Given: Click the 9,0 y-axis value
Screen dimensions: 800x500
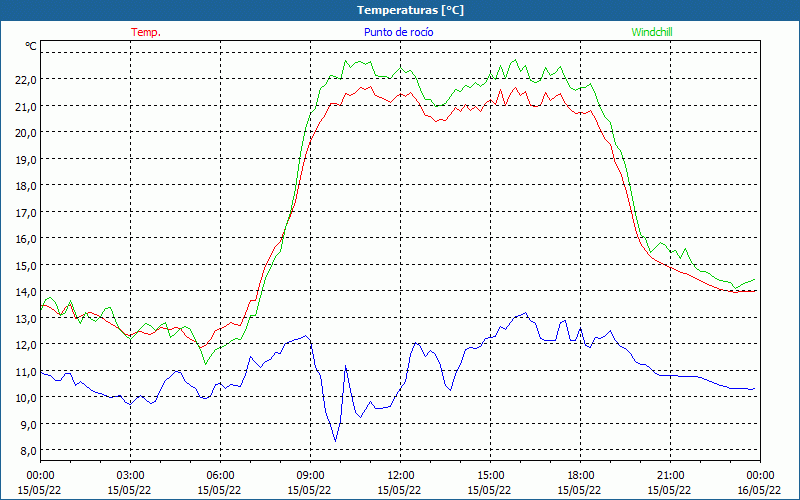Looking at the screenshot, I should click(29, 424).
